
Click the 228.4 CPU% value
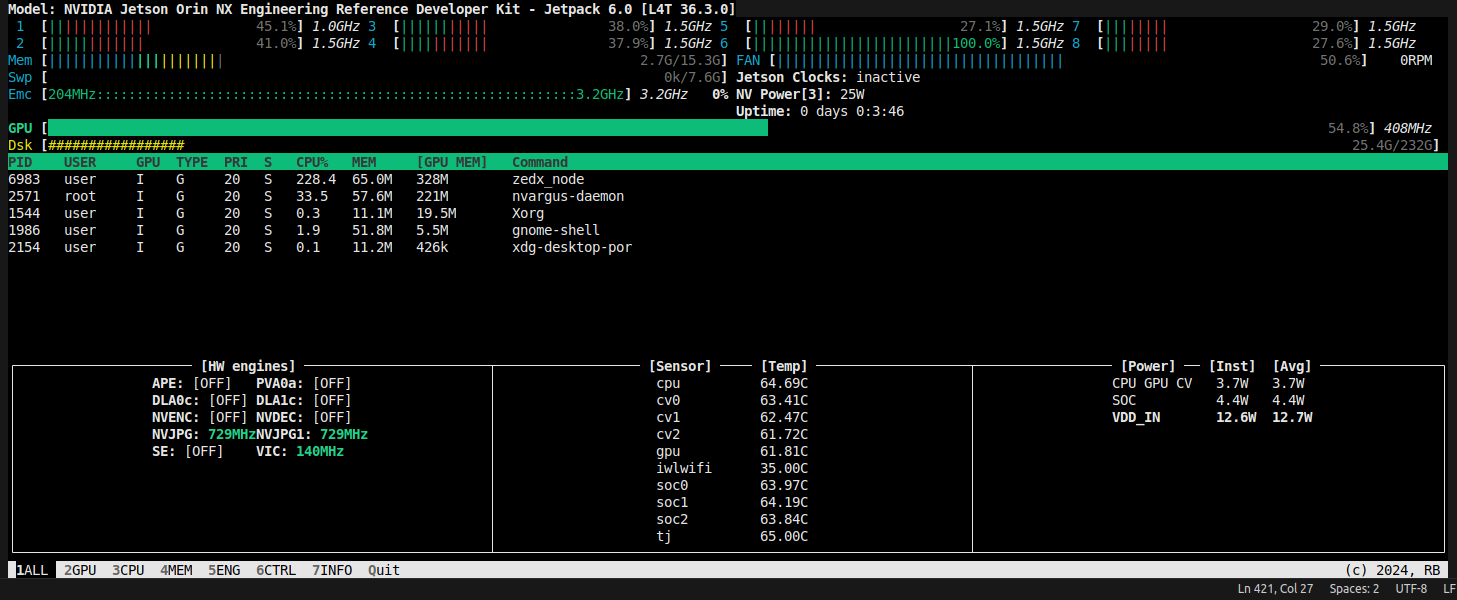pyautogui.click(x=316, y=179)
